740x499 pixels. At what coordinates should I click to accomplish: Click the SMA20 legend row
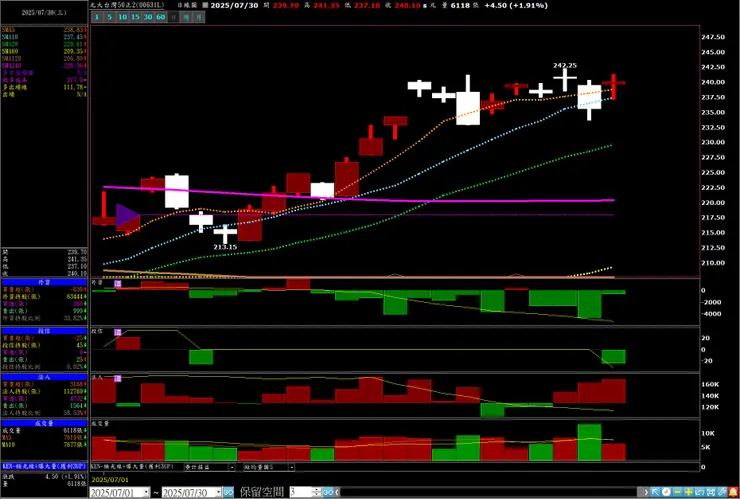pyautogui.click(x=44, y=44)
